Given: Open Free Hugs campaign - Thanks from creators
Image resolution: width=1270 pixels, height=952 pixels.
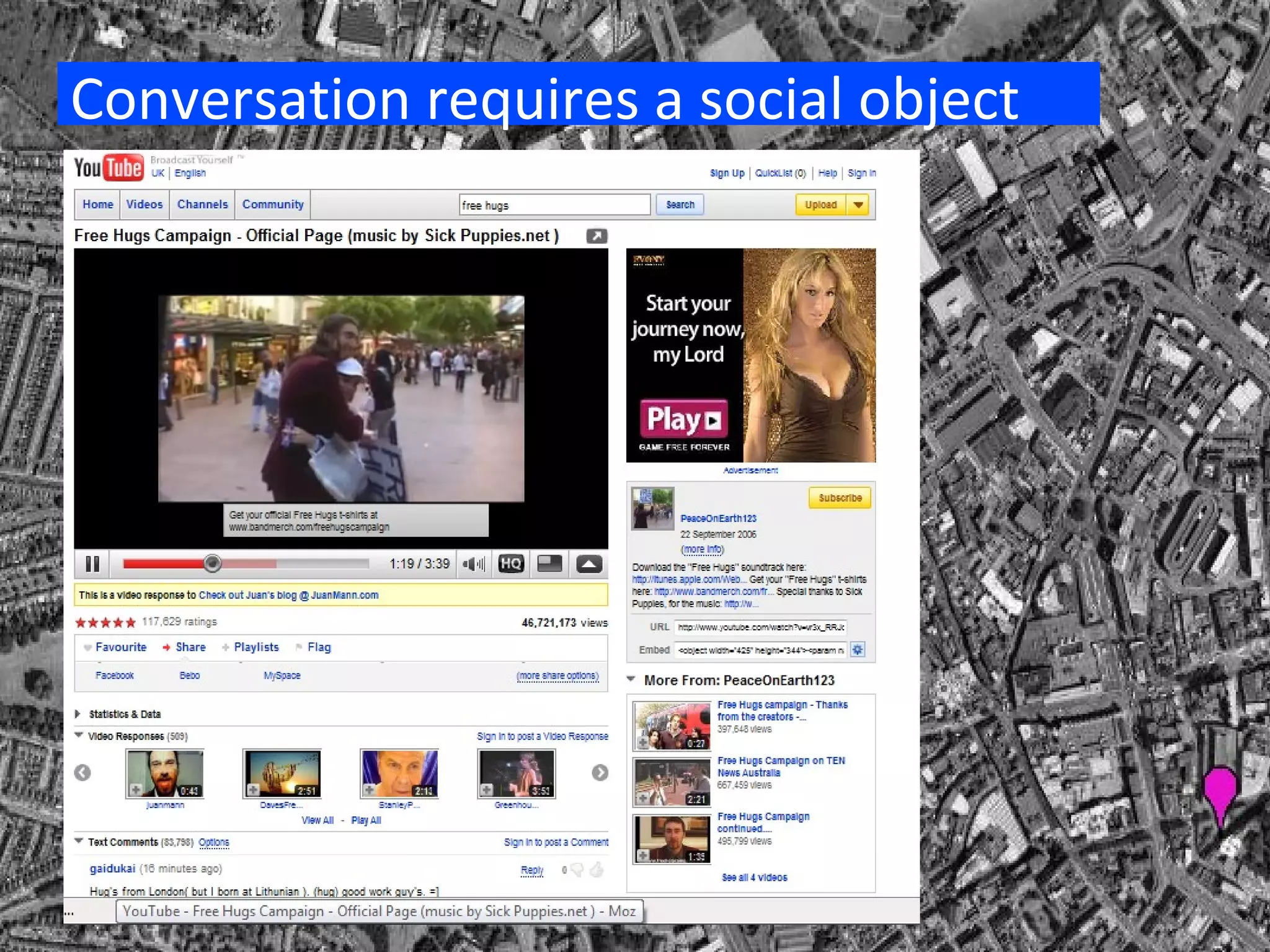Looking at the screenshot, I should pyautogui.click(x=783, y=711).
